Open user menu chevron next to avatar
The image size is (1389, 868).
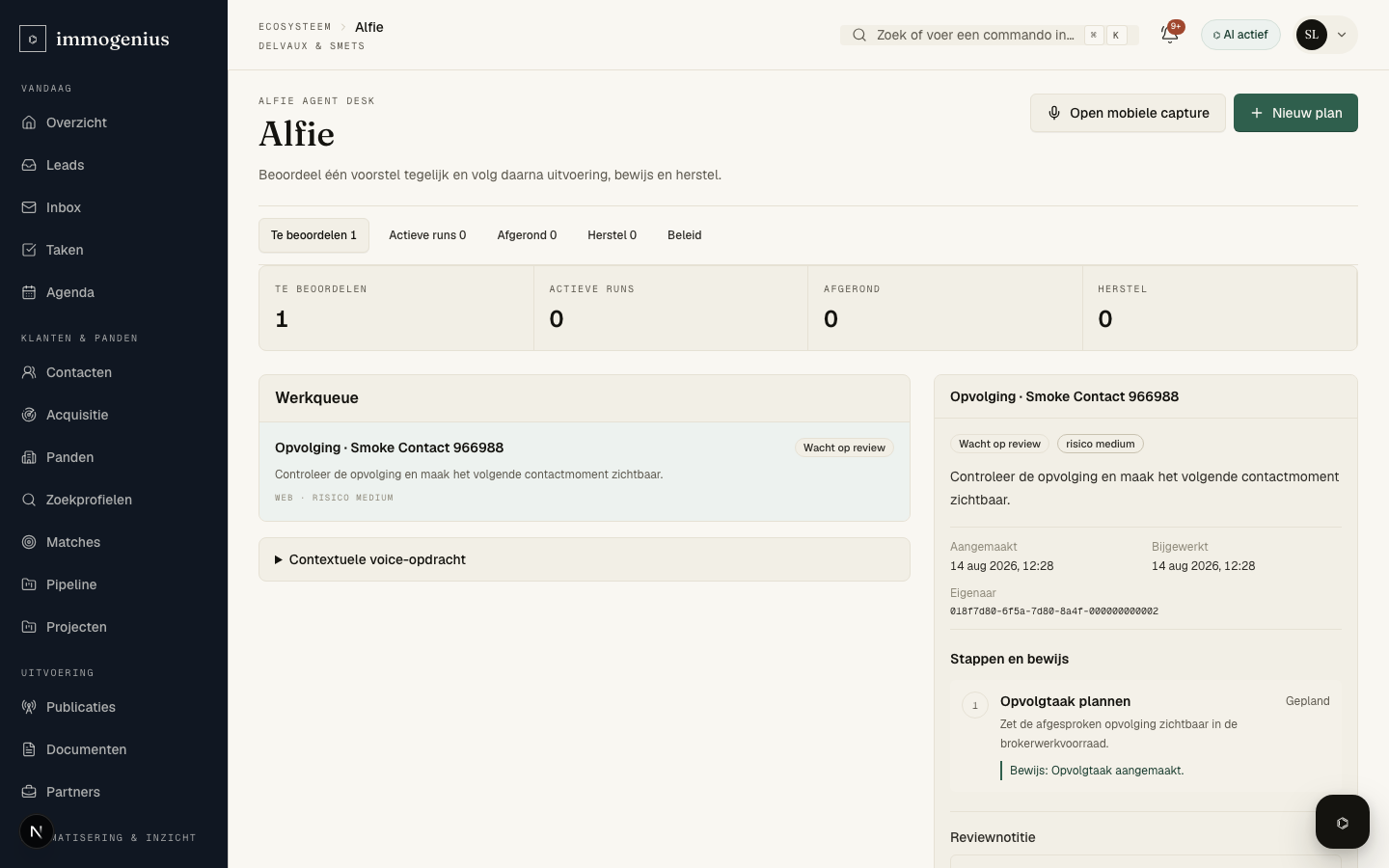[1342, 35]
